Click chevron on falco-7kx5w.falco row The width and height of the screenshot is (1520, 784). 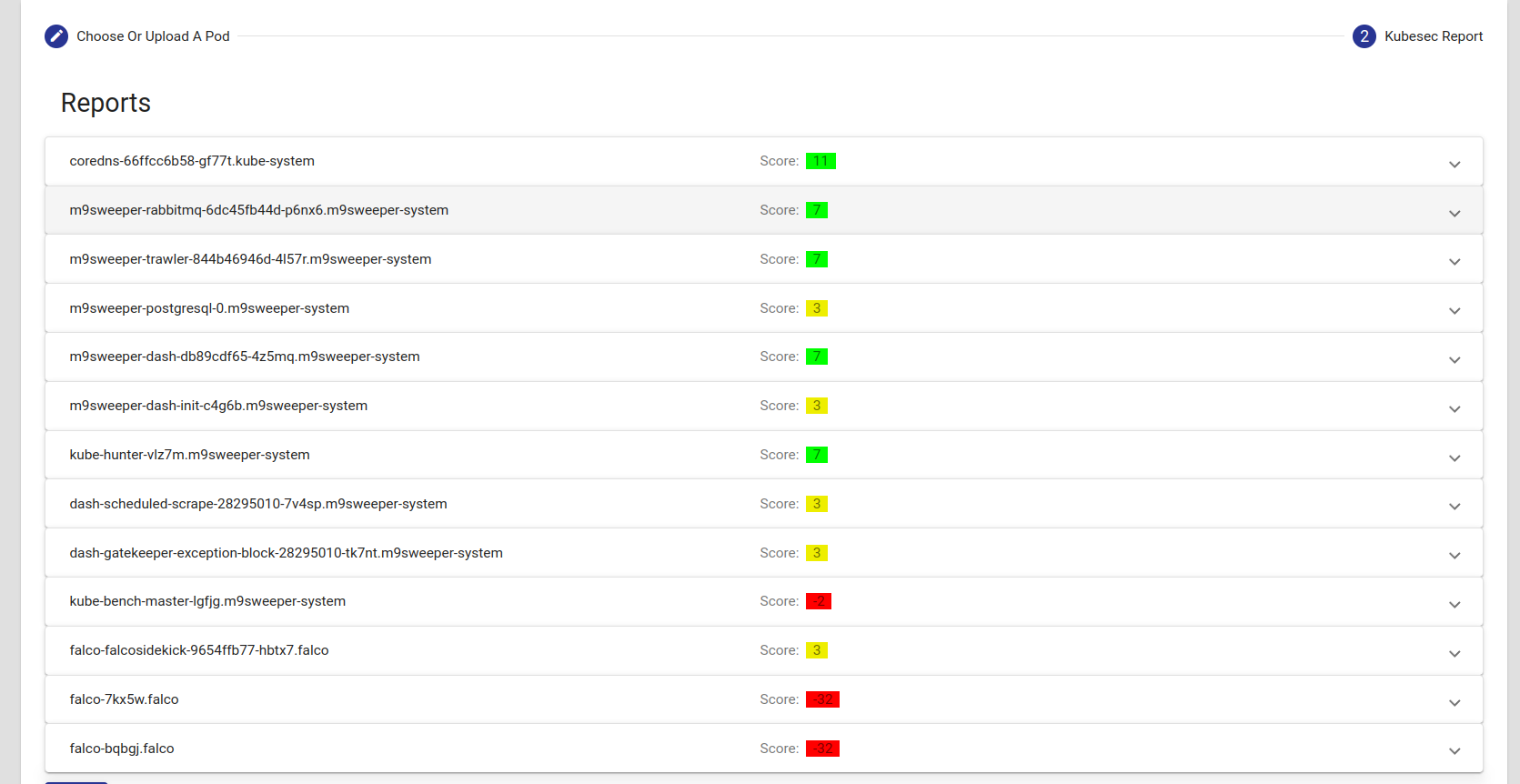[x=1454, y=702]
